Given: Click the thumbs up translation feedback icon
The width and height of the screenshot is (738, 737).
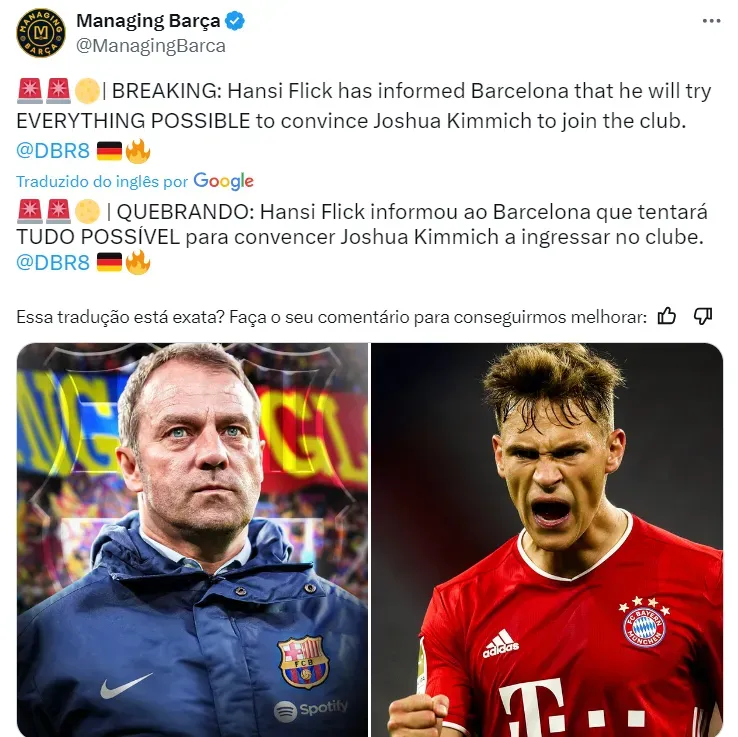Looking at the screenshot, I should click(666, 316).
